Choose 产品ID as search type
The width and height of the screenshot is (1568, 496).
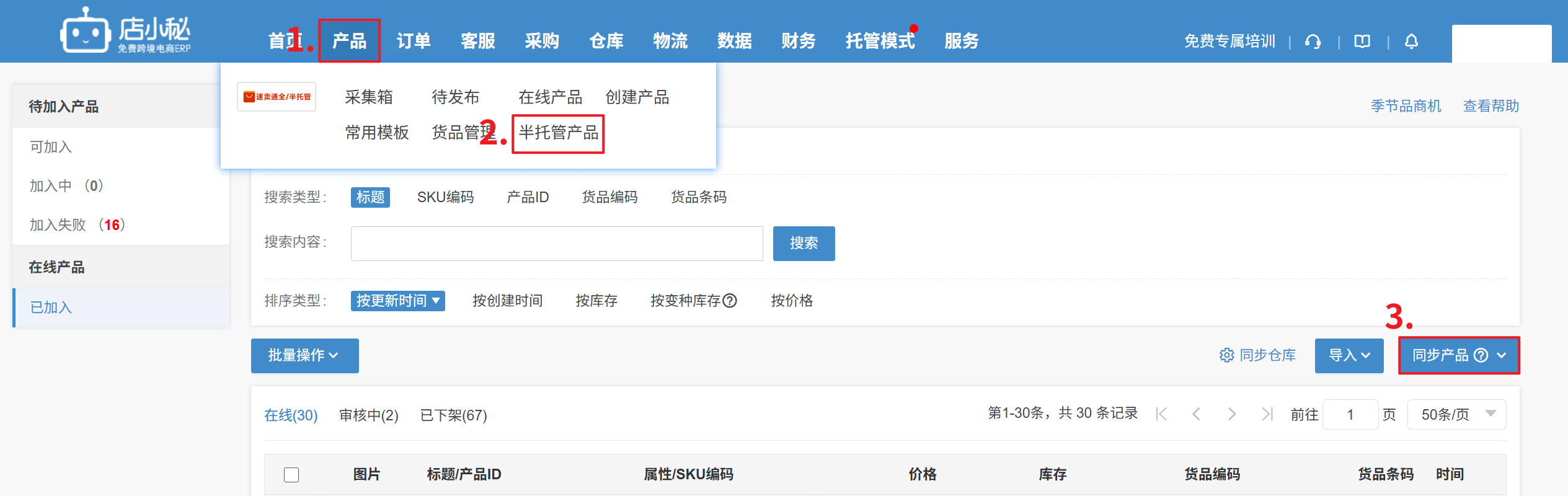(528, 197)
